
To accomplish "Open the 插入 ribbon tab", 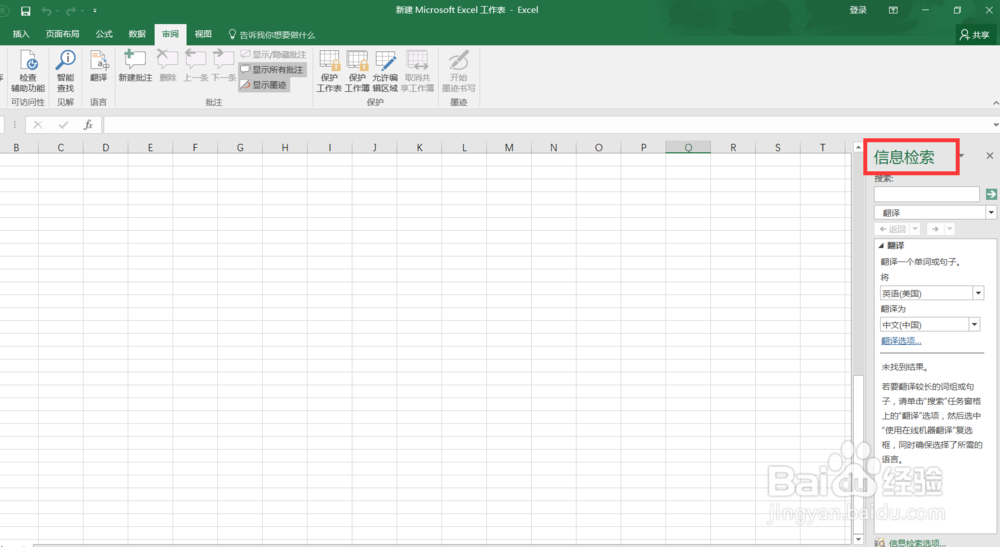I will click(x=21, y=34).
